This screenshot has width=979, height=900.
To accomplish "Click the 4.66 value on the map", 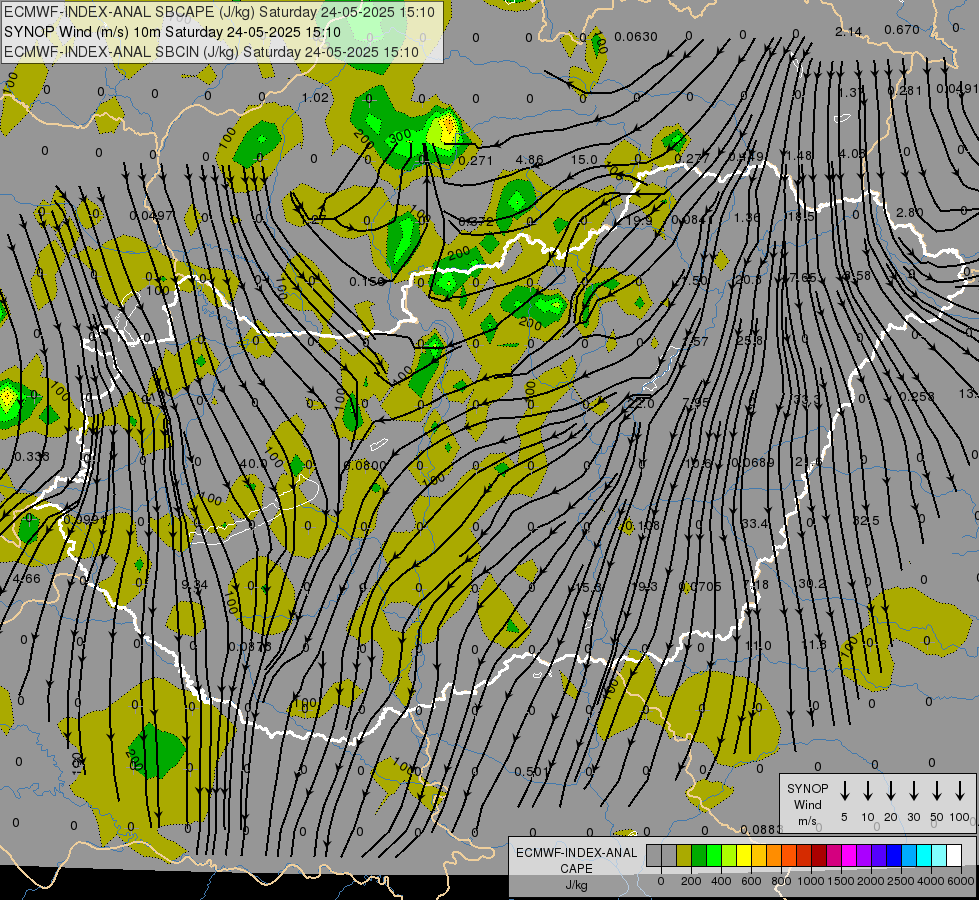I will coord(26,579).
